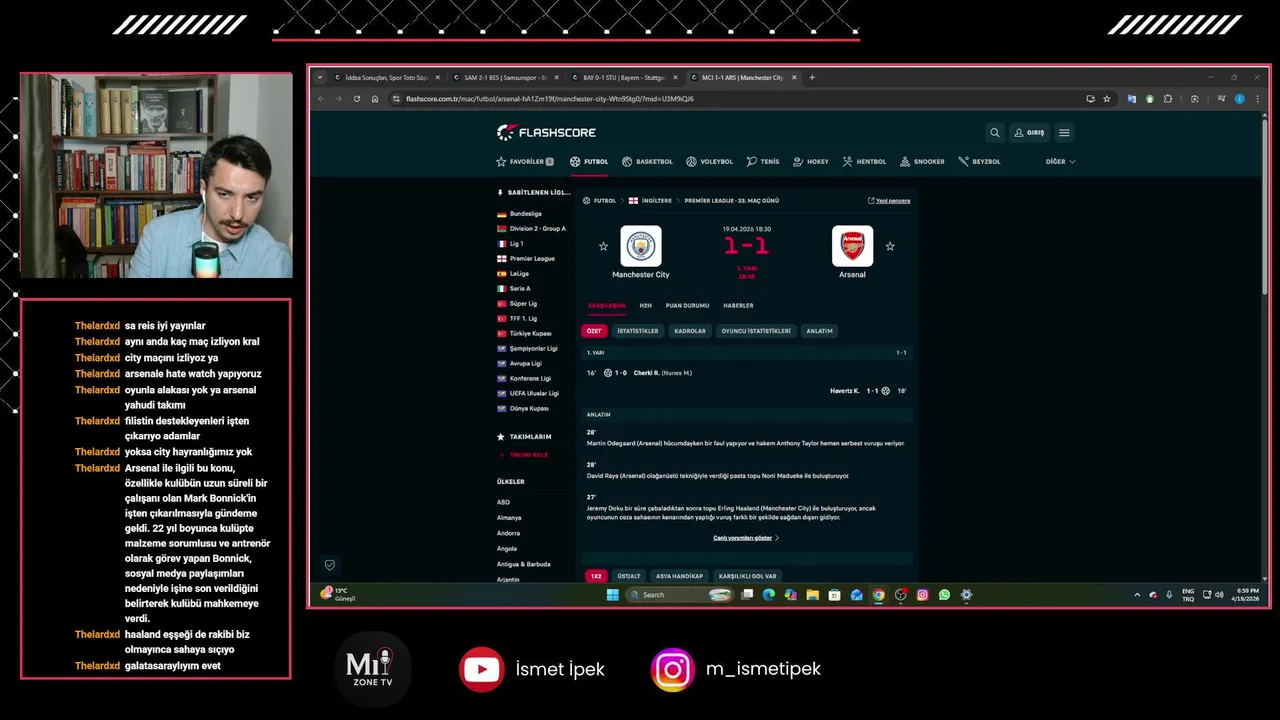The height and width of the screenshot is (720, 1280).
Task: Switch to the H2H tab
Action: [x=645, y=305]
